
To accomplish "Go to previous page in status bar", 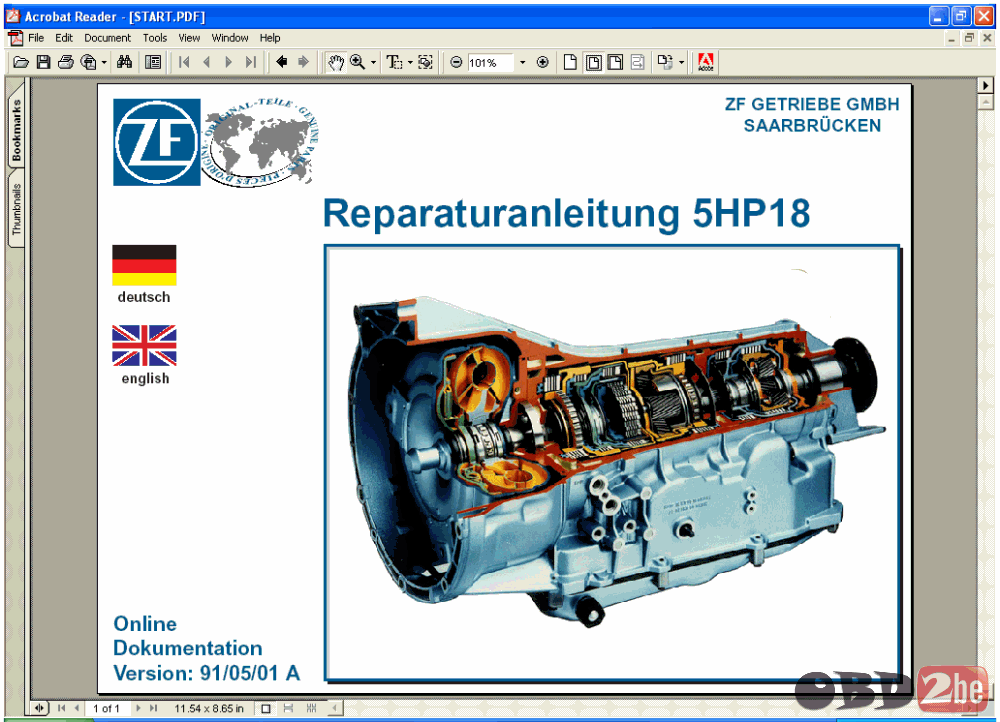I will coord(77,708).
